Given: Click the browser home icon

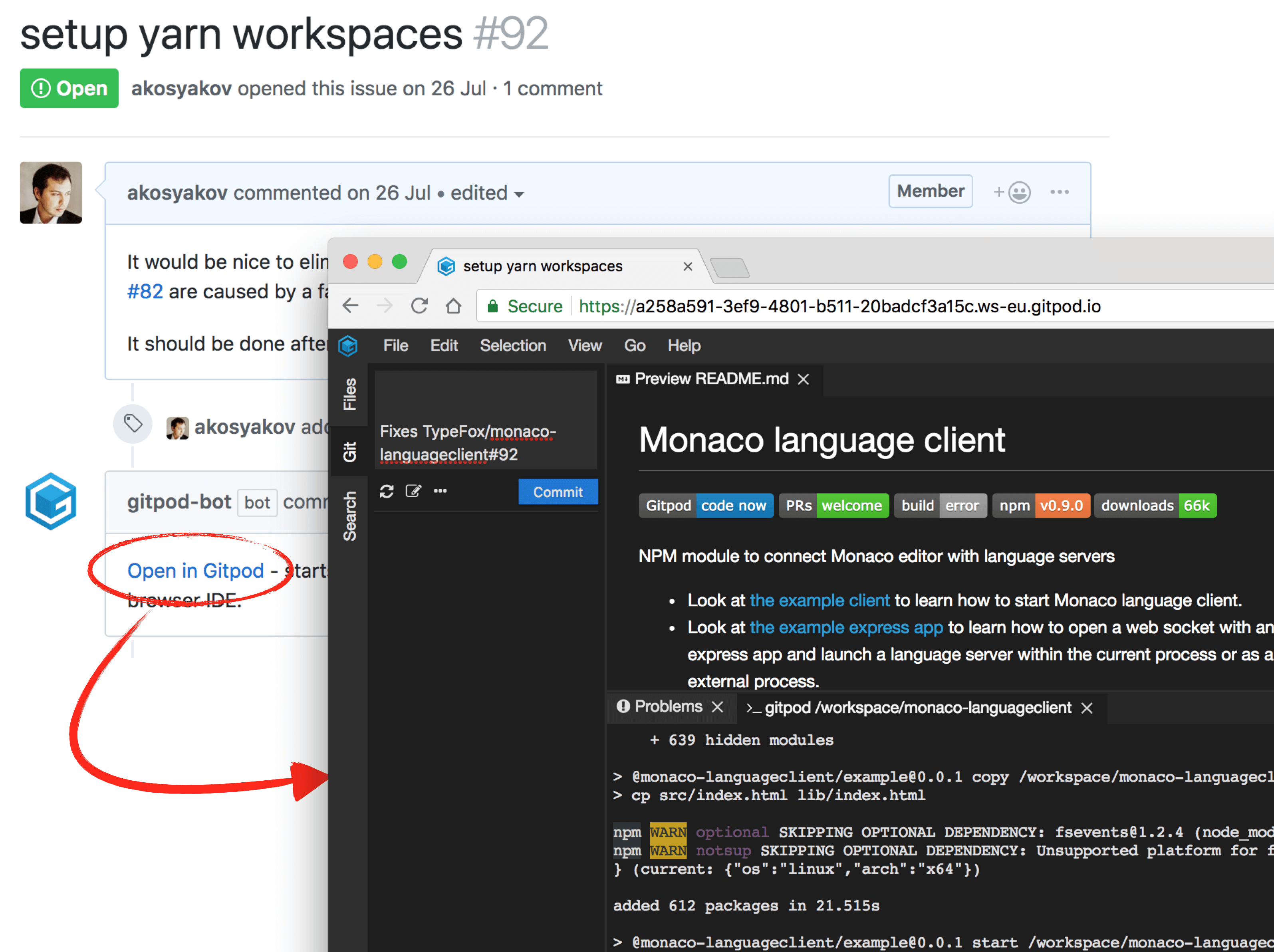Looking at the screenshot, I should point(454,306).
